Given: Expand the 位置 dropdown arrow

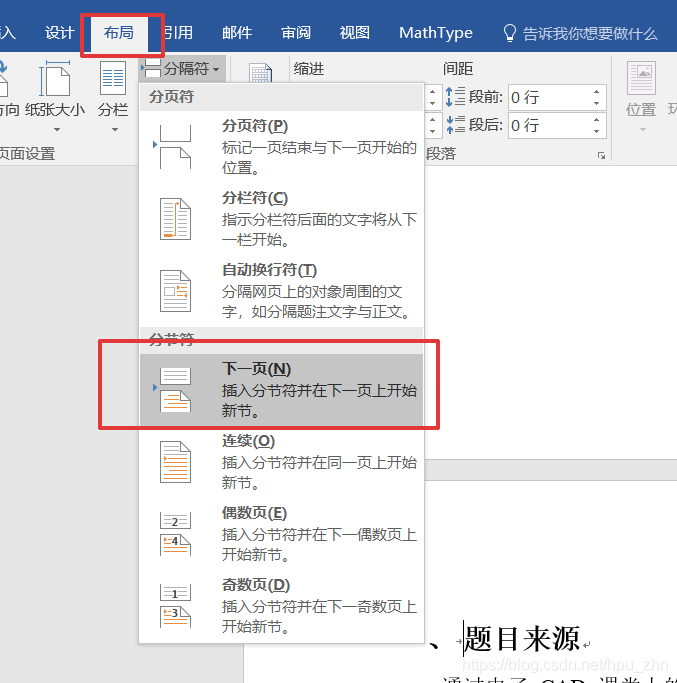Looking at the screenshot, I should click(x=643, y=129).
